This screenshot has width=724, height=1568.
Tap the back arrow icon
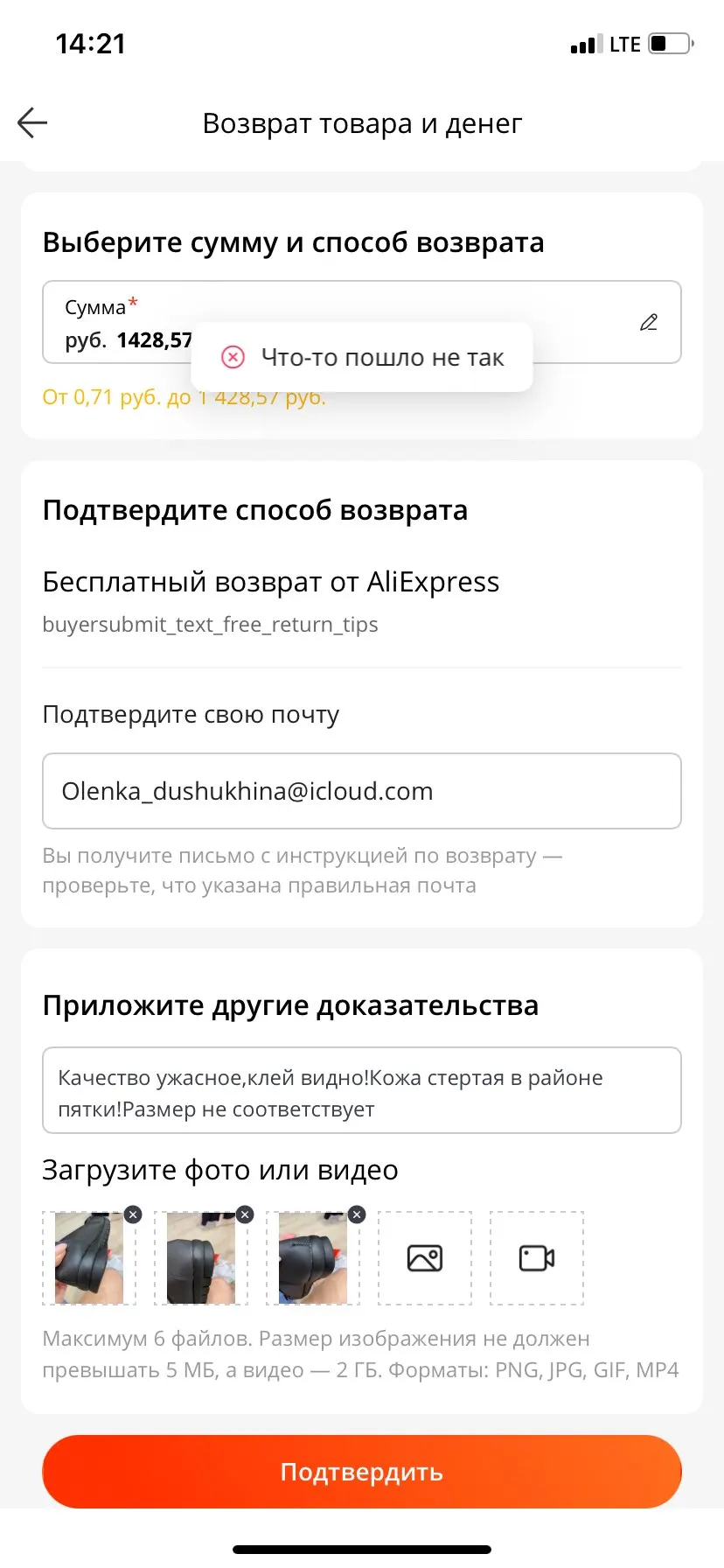point(32,122)
